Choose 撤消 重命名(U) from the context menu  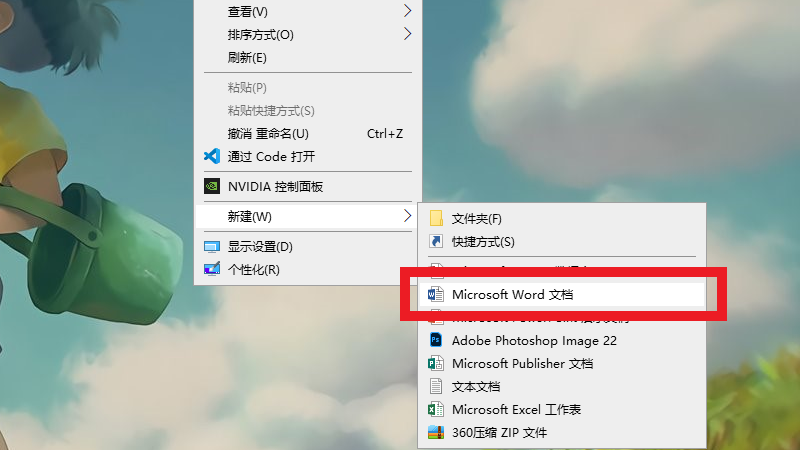pyautogui.click(x=268, y=133)
